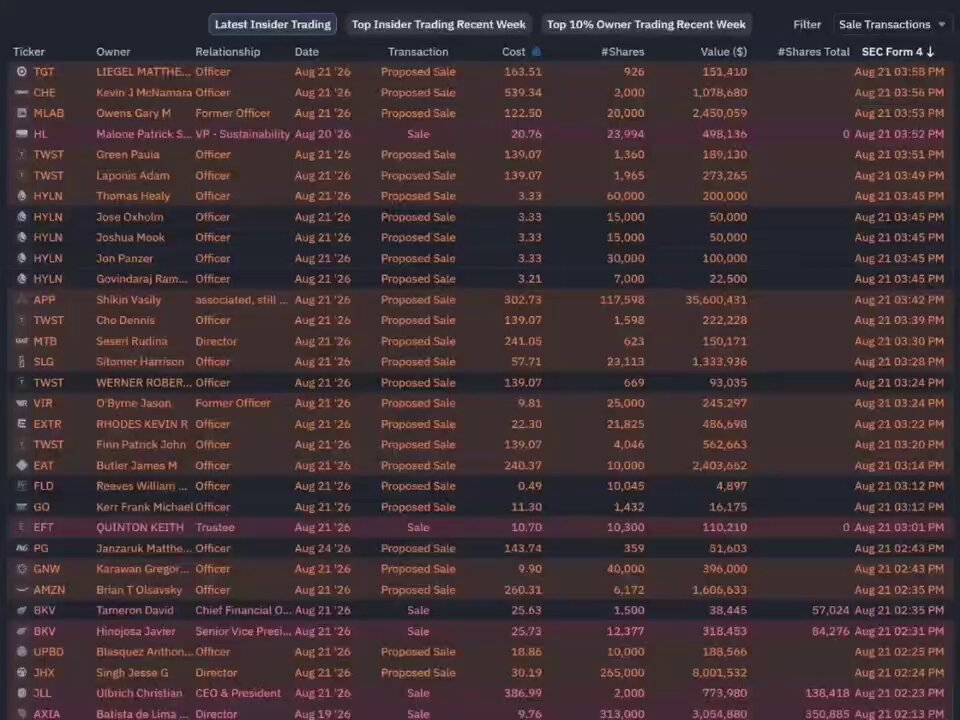Click the EFT company logo icon

[21, 527]
